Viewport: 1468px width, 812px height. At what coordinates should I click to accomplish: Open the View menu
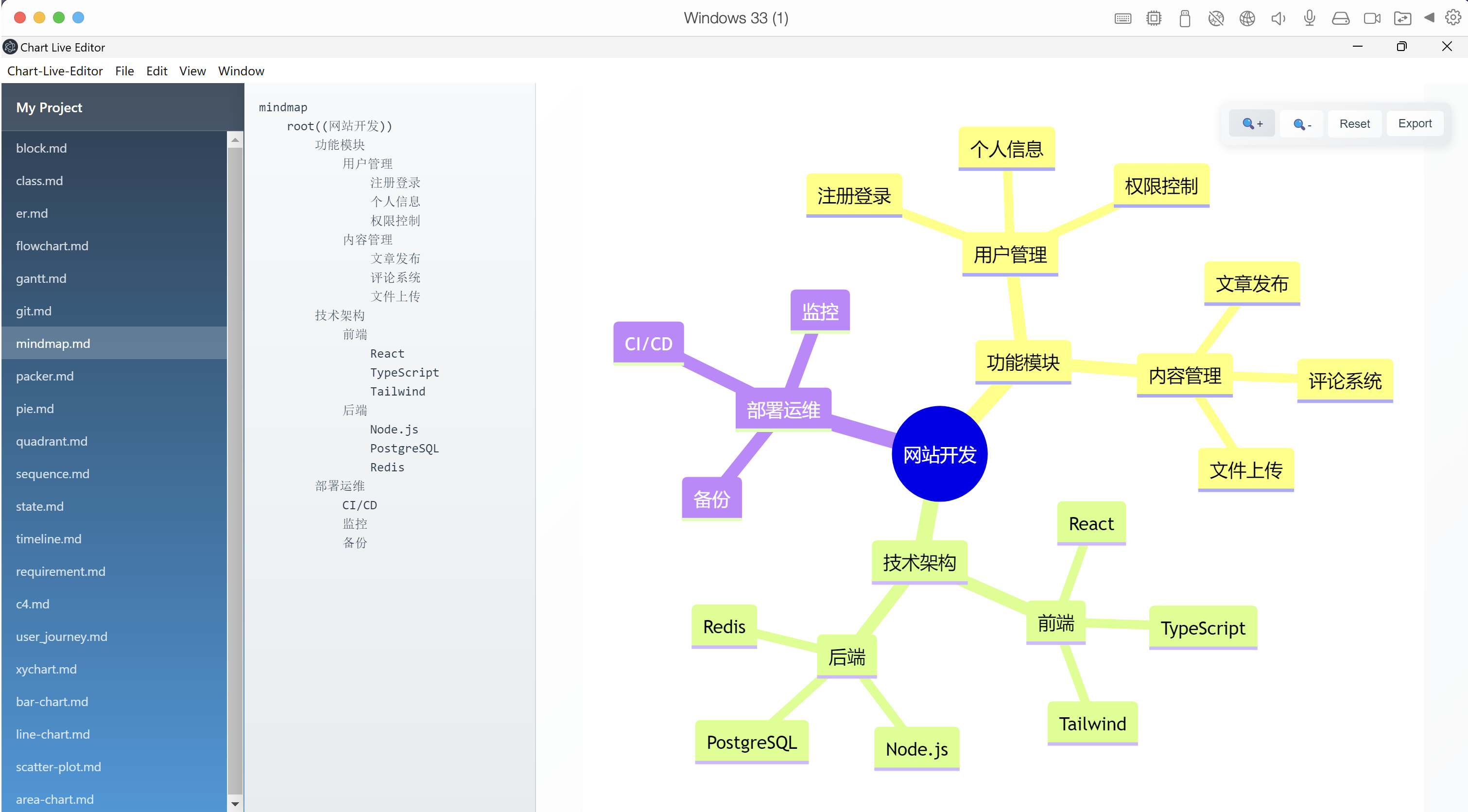click(x=192, y=70)
